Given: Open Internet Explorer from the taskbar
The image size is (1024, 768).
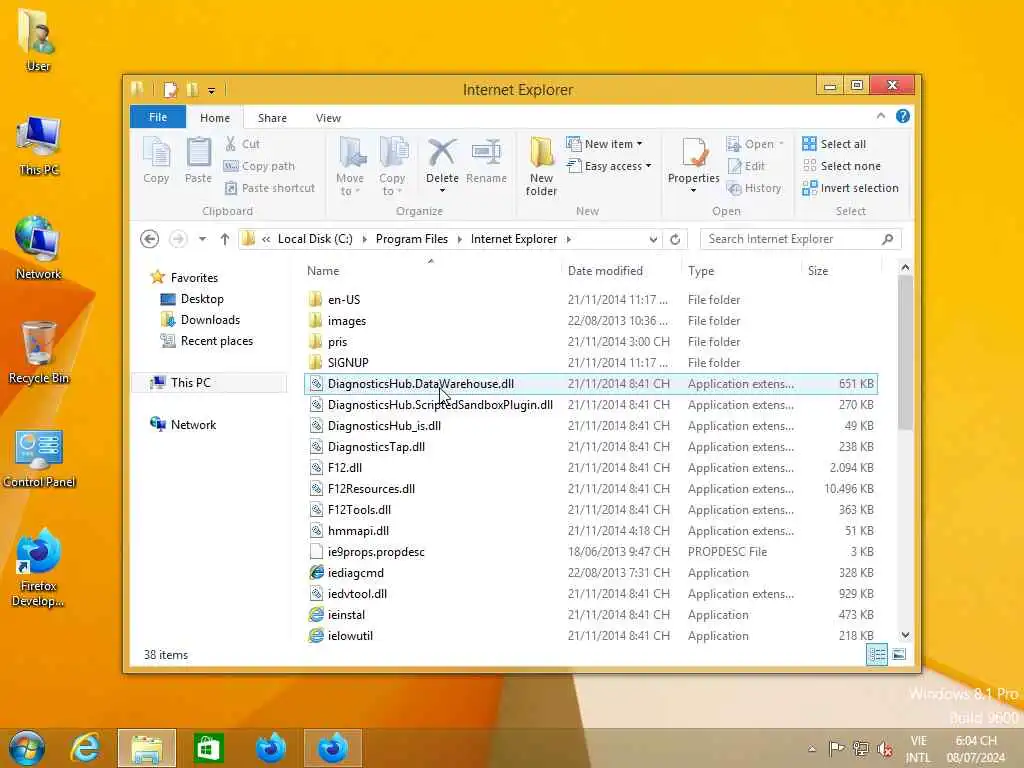Looking at the screenshot, I should click(x=85, y=748).
